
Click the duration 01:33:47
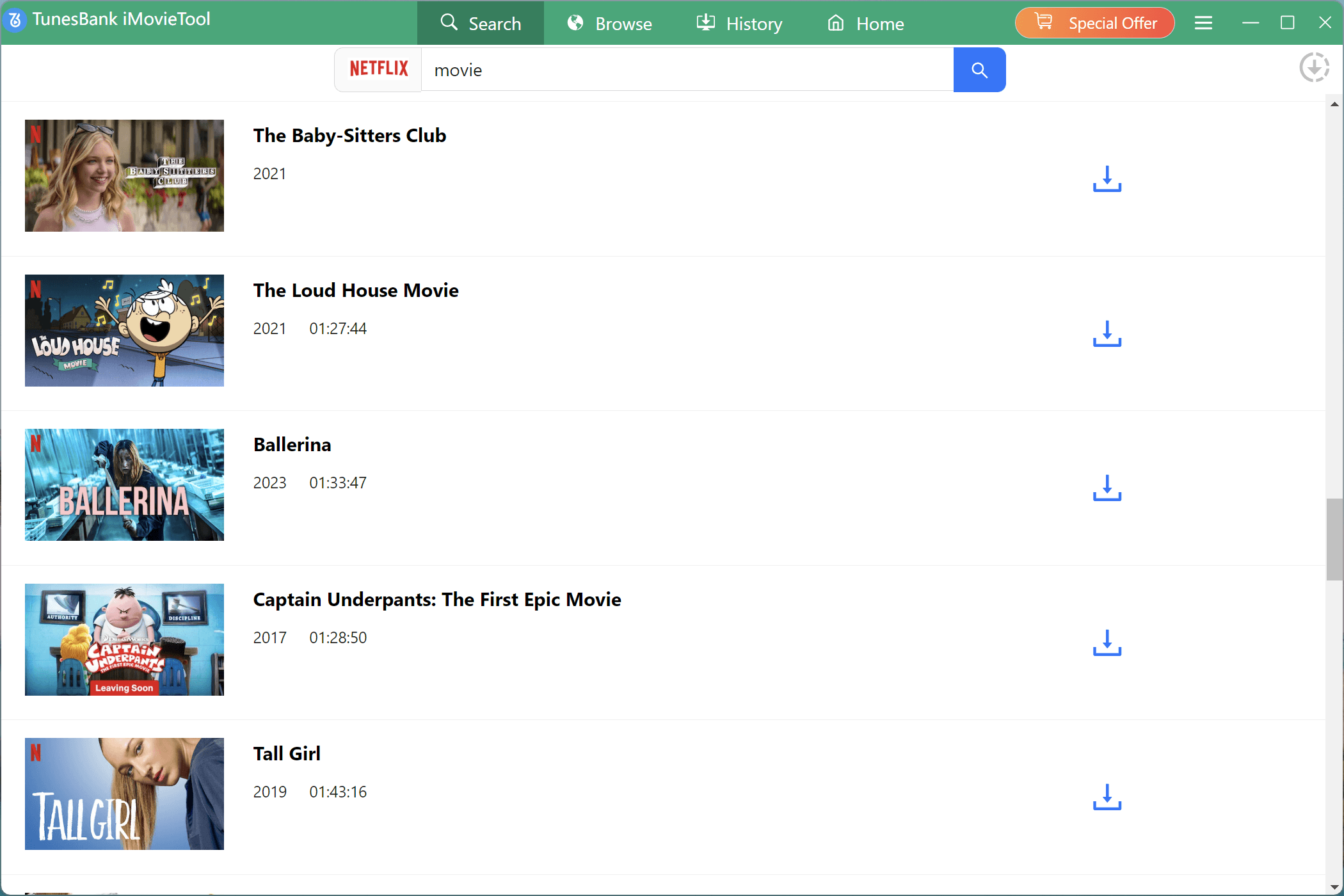coord(338,483)
